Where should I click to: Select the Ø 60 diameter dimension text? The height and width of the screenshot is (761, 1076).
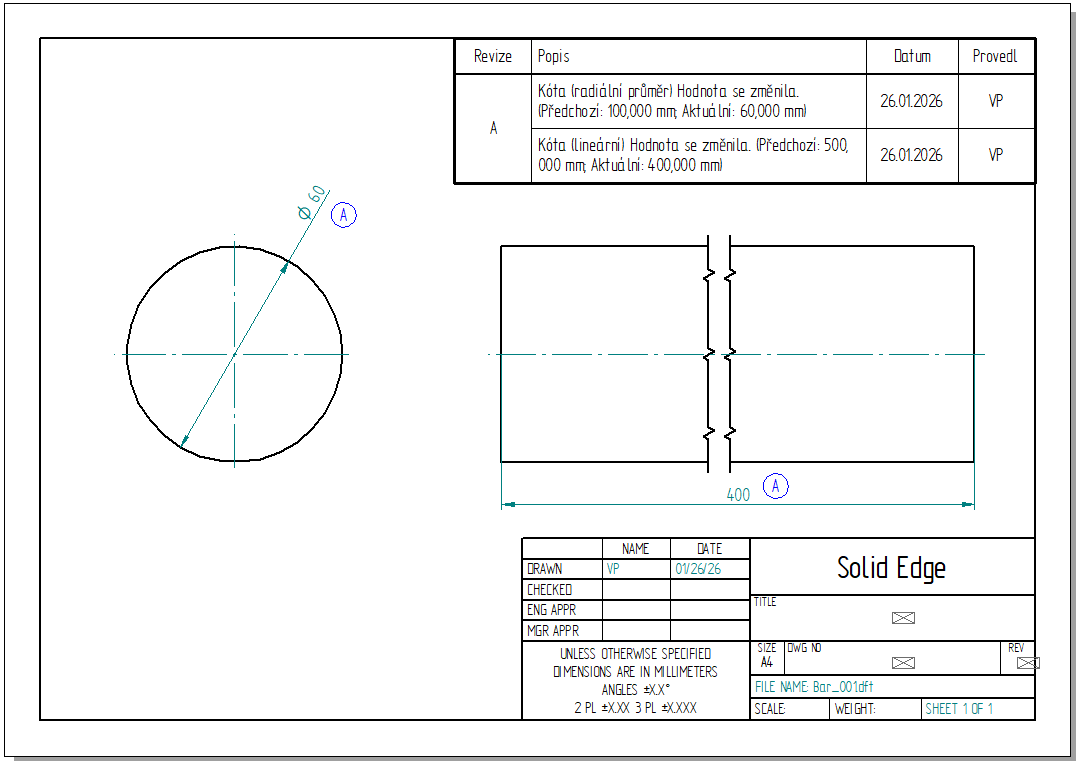(x=310, y=202)
